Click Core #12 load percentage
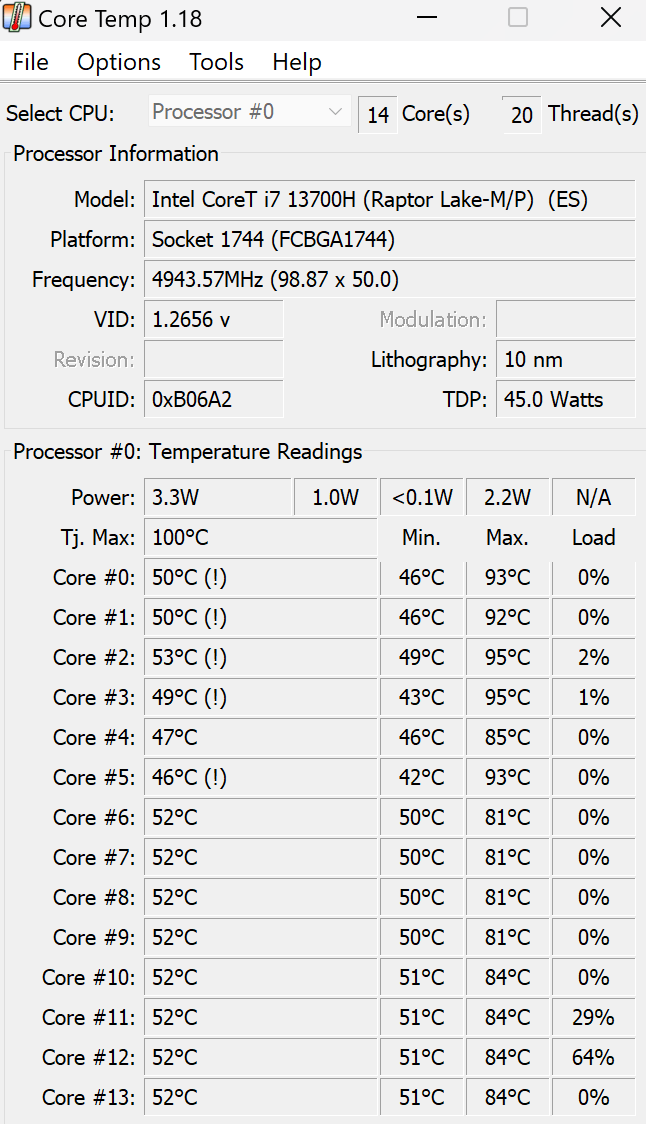646x1124 pixels. [x=593, y=1058]
